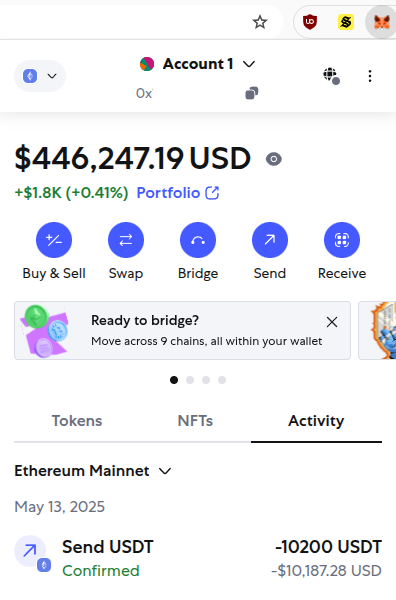Bookmark the page with the star icon
Viewport: 396px width, 600px height.
point(260,22)
